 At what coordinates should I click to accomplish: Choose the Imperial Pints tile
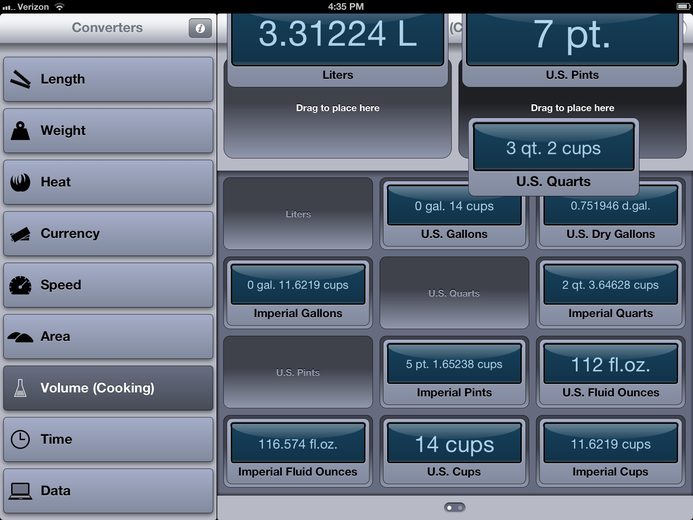point(454,372)
